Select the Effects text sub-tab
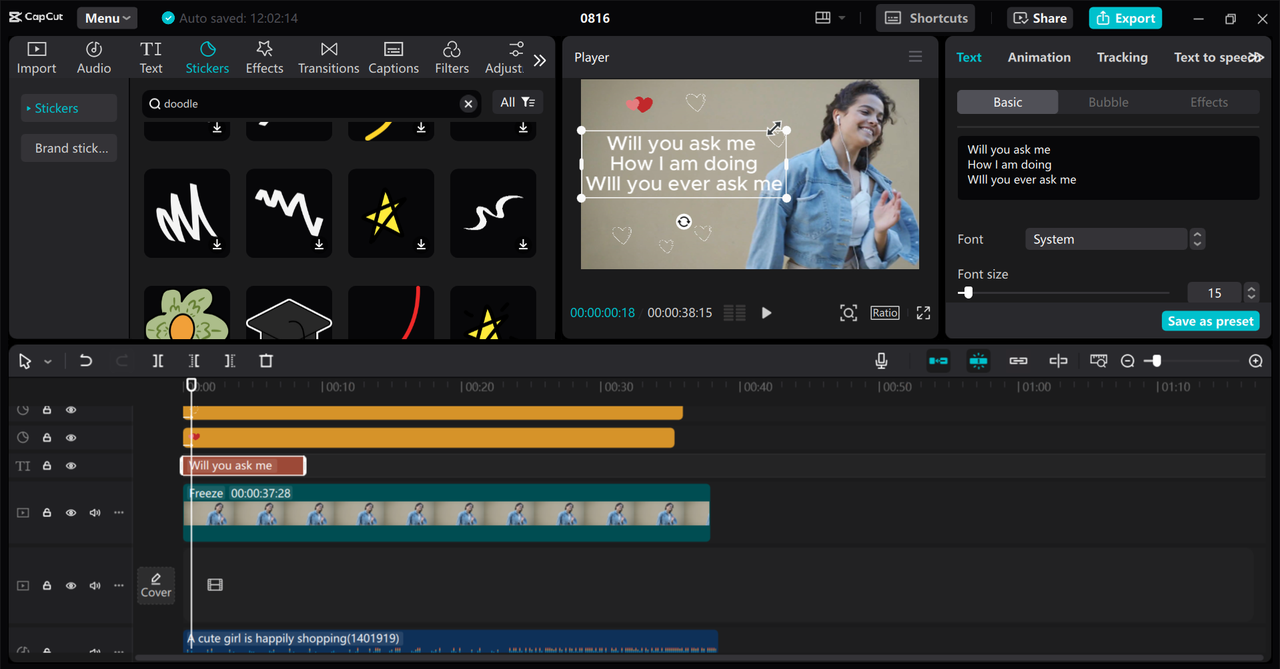Viewport: 1280px width, 669px height. [x=1208, y=102]
